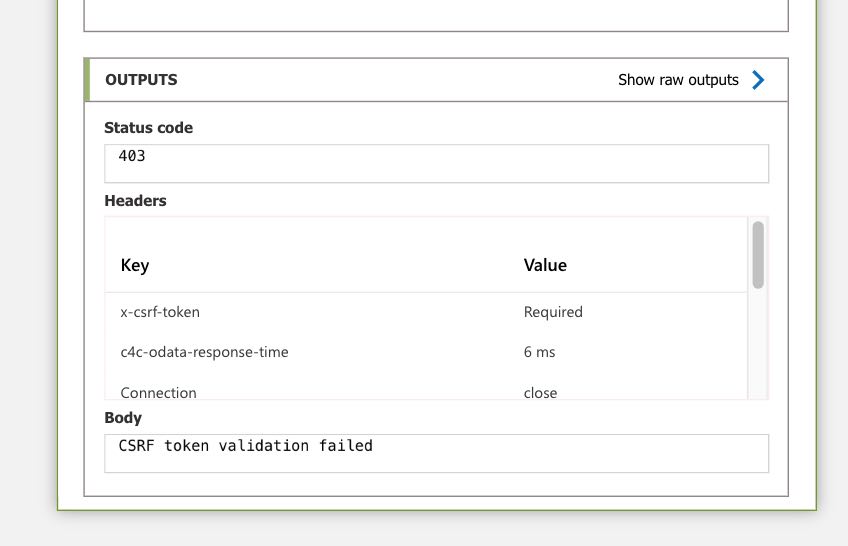Screen dimensions: 848x546
Task: Click the x-csrf-token header key
Action: tap(160, 312)
